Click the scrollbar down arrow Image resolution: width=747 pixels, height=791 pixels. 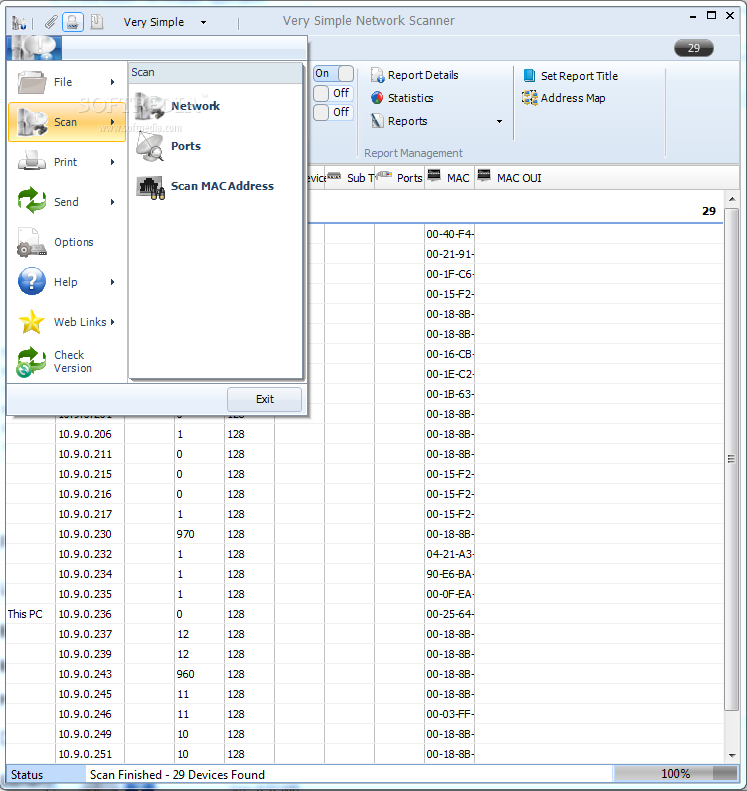pyautogui.click(x=731, y=755)
